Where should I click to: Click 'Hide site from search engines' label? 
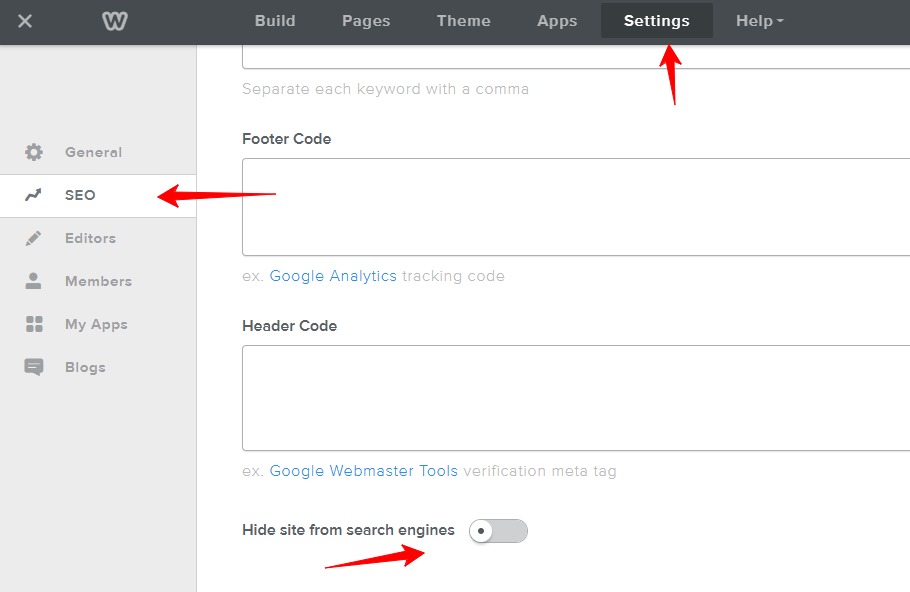pos(348,530)
